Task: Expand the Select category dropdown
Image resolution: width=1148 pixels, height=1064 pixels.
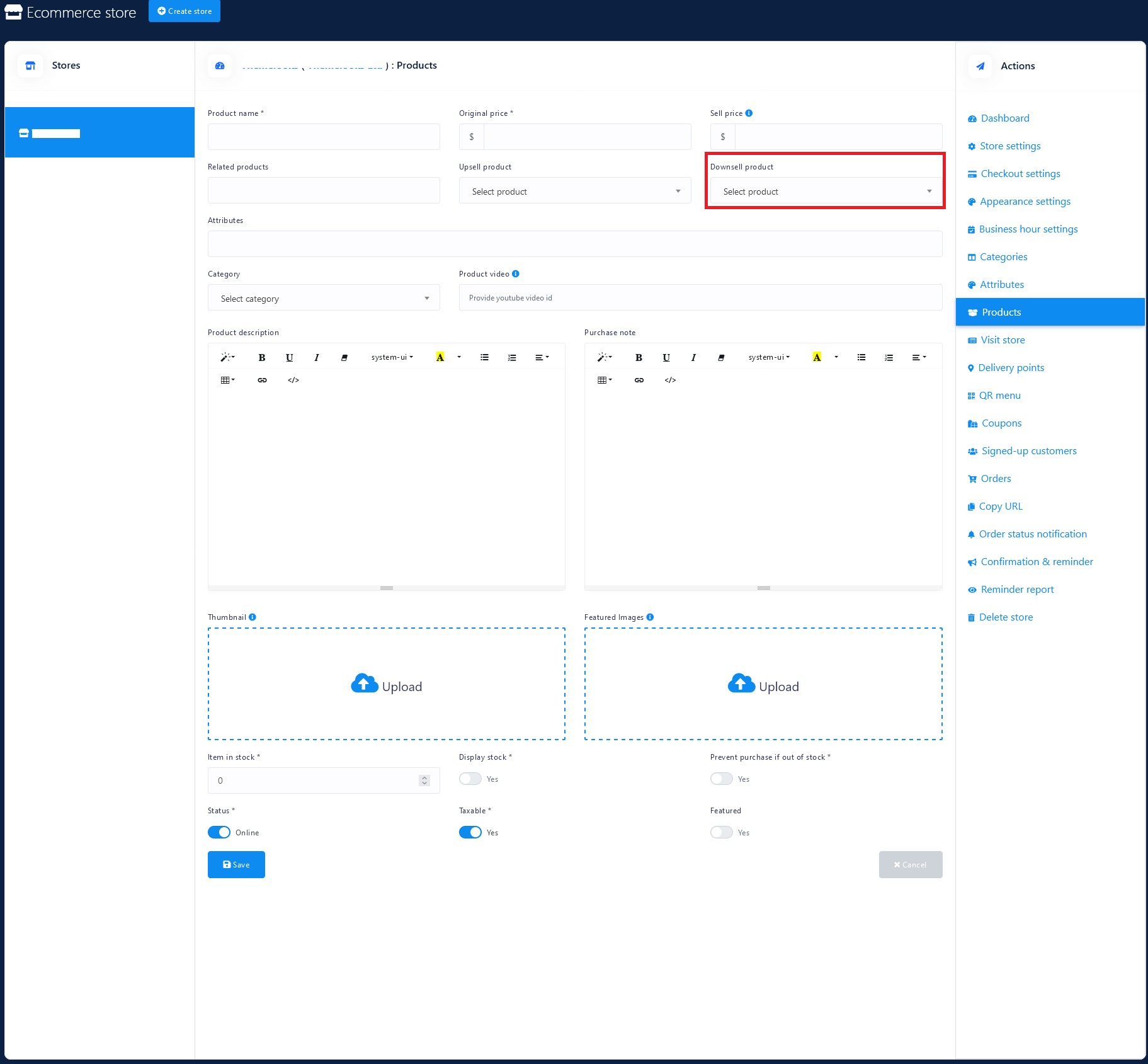Action: click(324, 299)
